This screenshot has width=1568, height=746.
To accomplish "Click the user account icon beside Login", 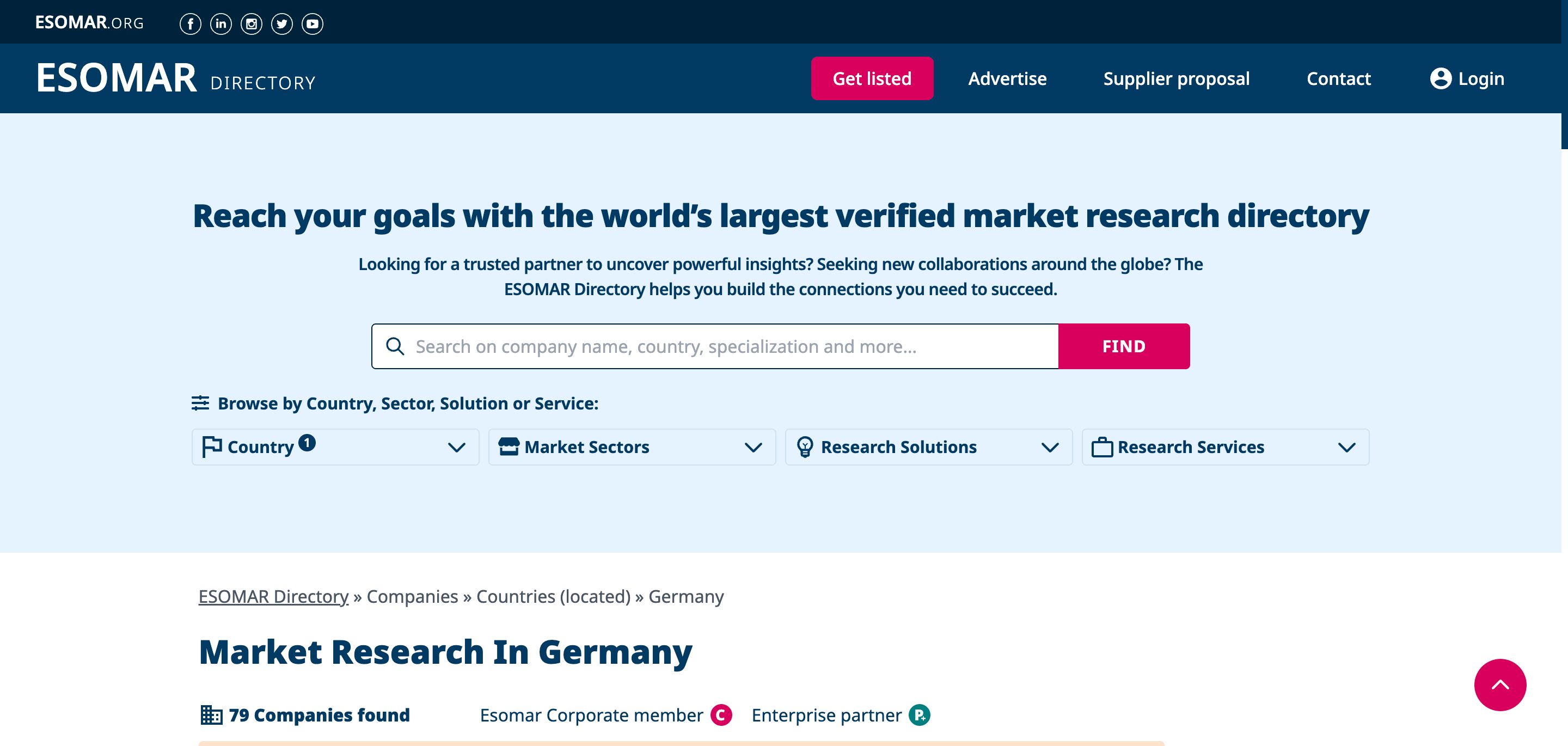I will point(1441,78).
